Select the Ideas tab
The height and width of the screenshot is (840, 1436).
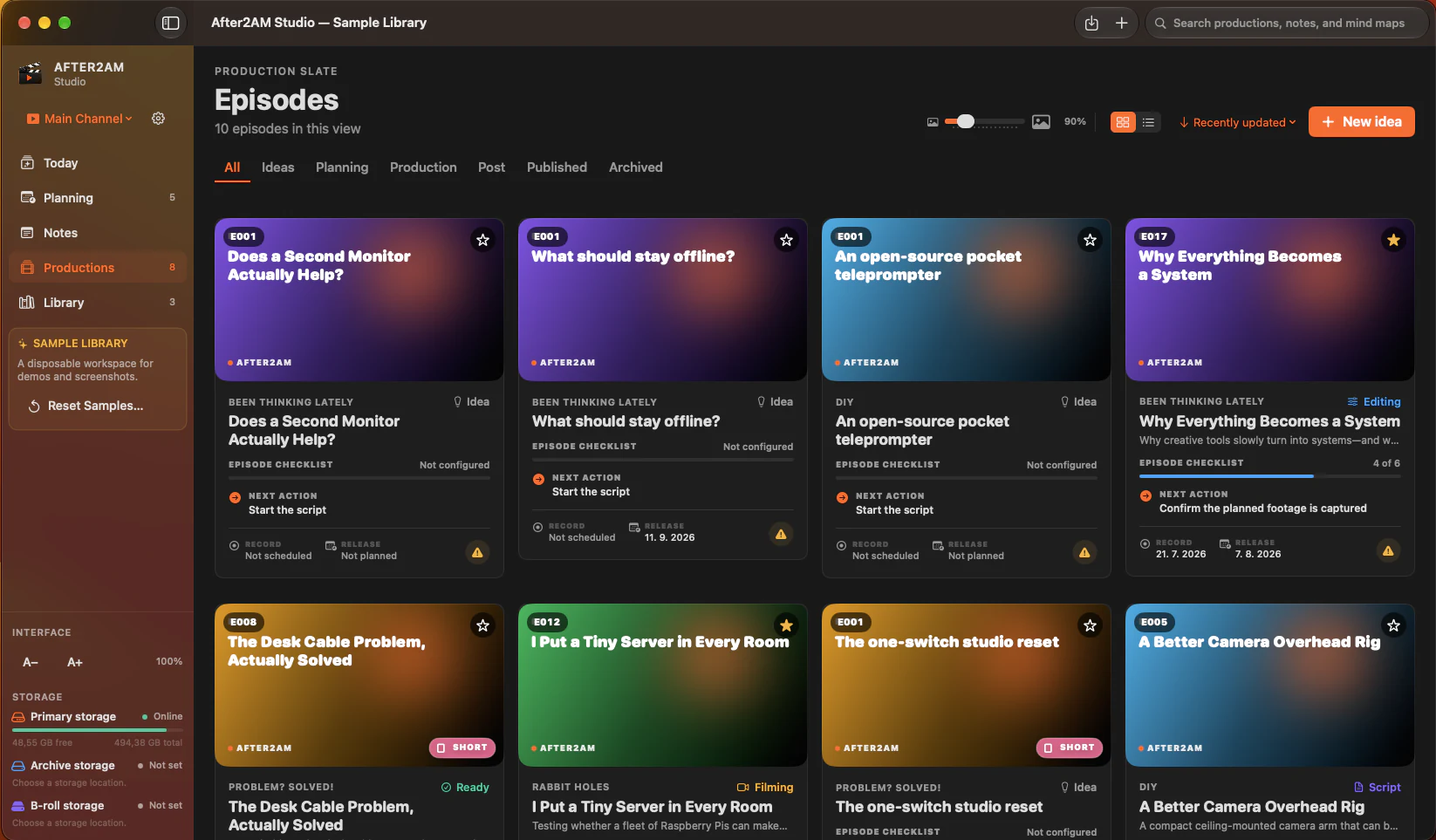278,167
